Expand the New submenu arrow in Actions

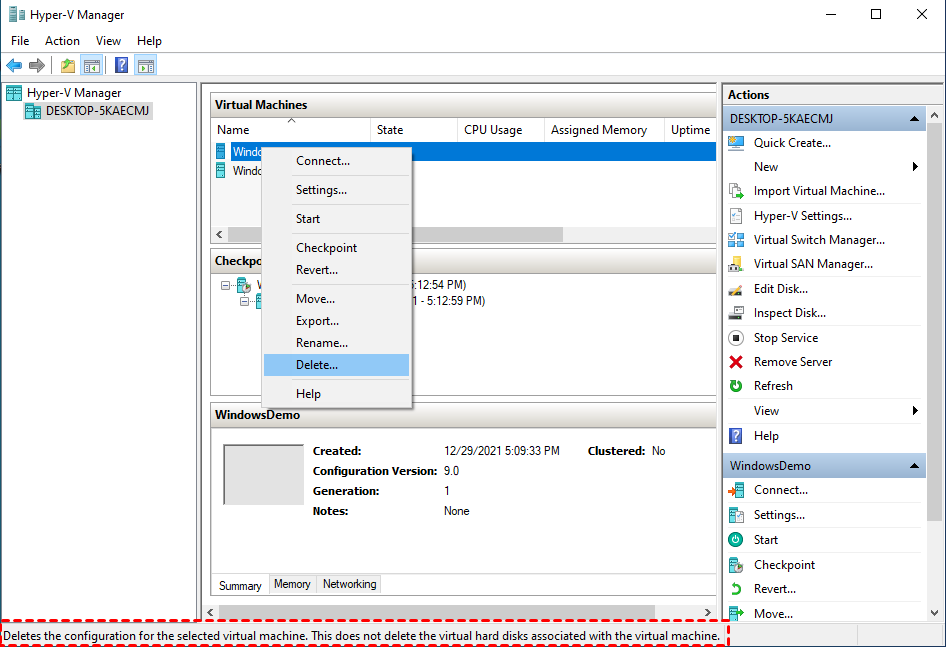(915, 167)
